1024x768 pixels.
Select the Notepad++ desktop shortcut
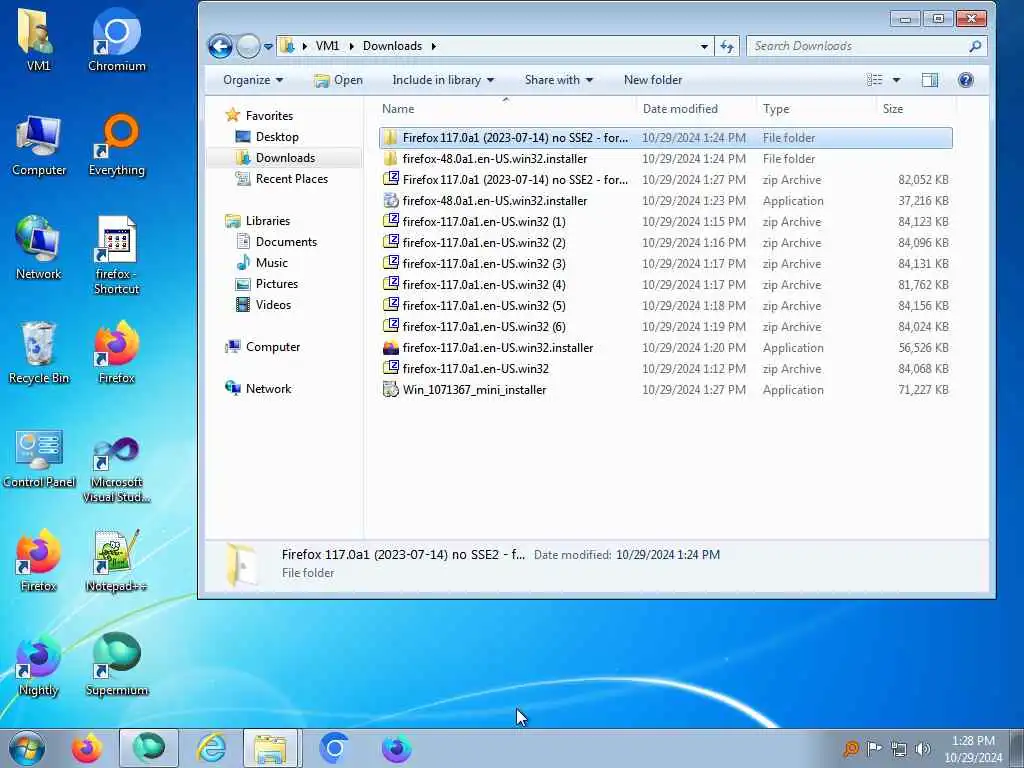(116, 560)
